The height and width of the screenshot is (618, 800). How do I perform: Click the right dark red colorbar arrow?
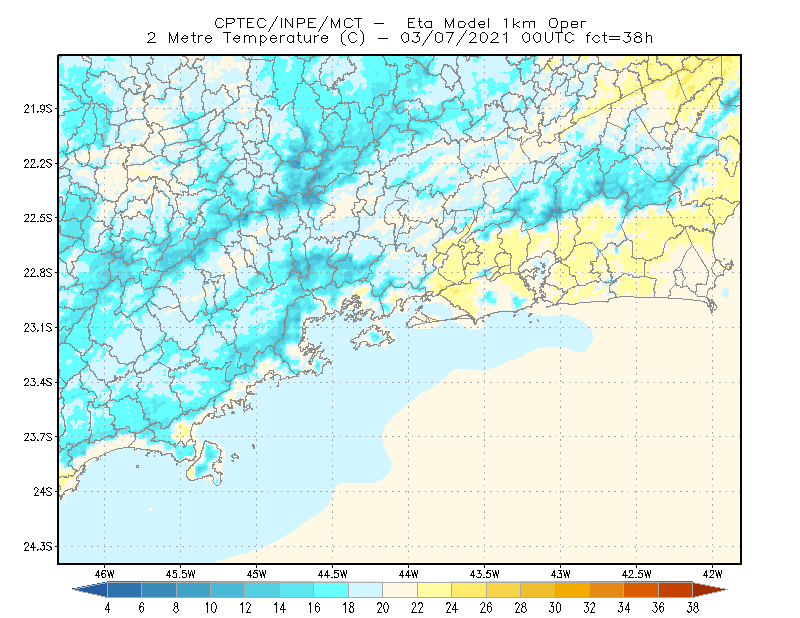[710, 590]
